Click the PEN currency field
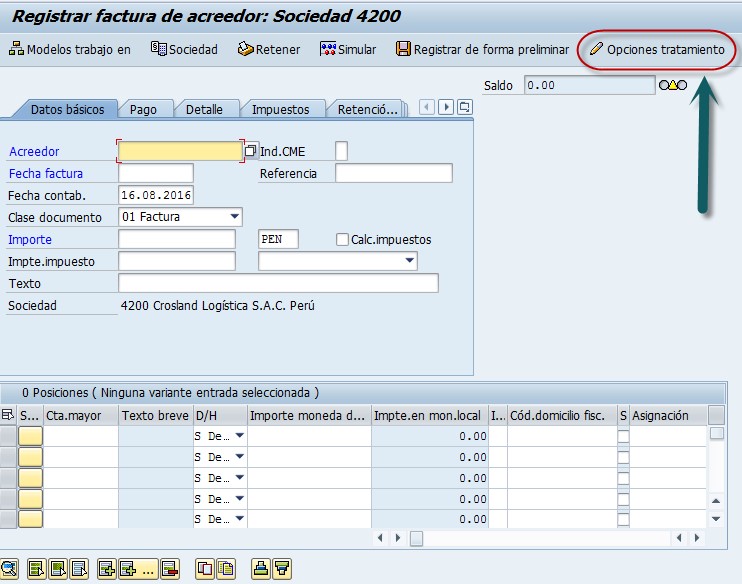The width and height of the screenshot is (742, 584). click(x=278, y=239)
